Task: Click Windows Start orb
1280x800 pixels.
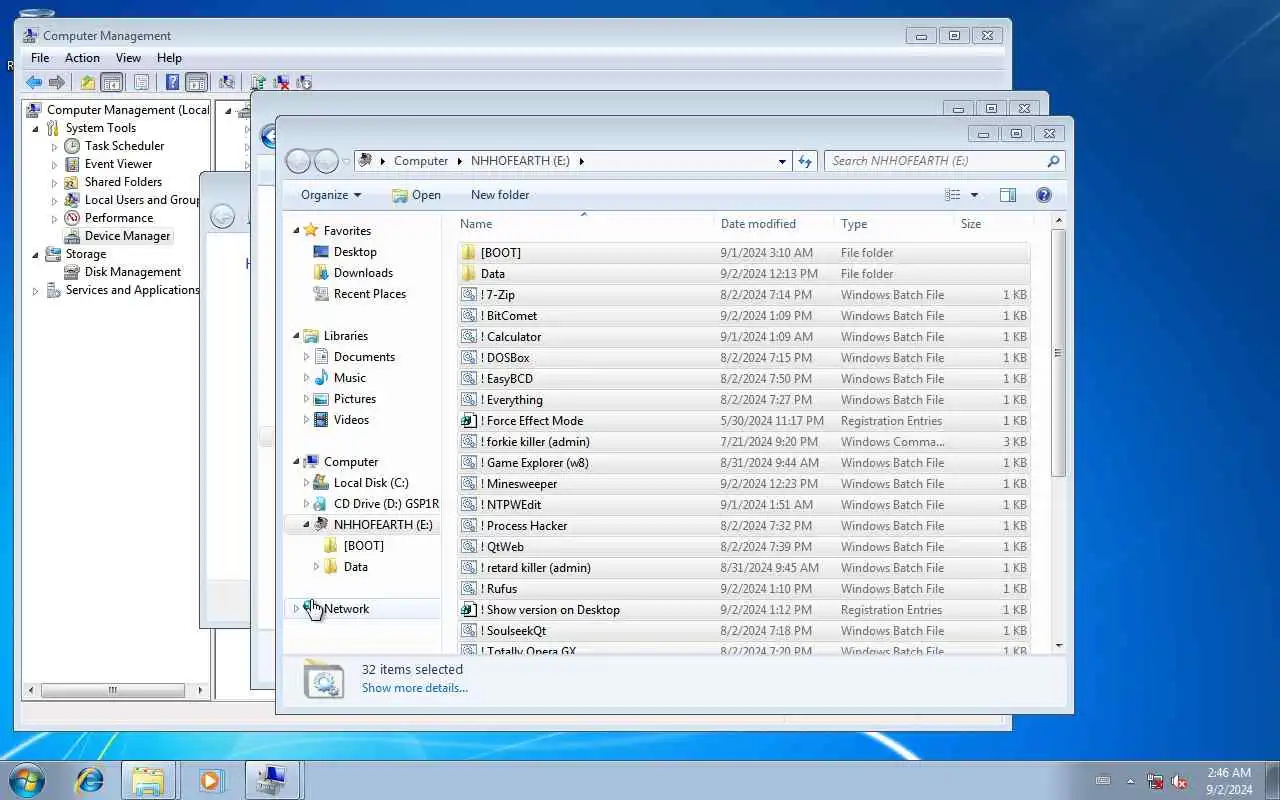Action: (27, 780)
